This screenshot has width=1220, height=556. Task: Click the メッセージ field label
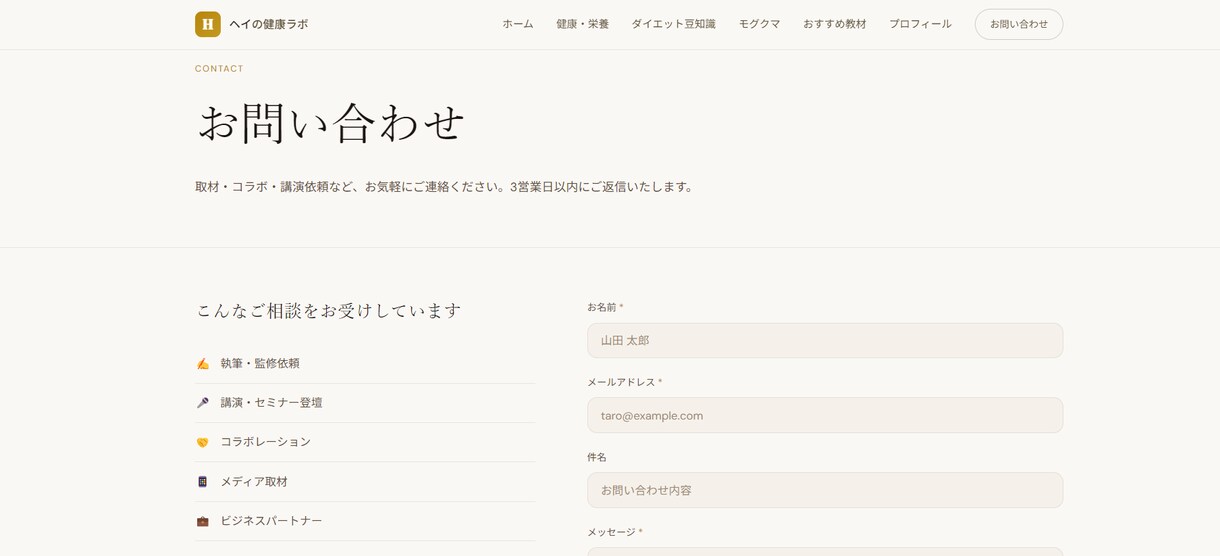[615, 532]
